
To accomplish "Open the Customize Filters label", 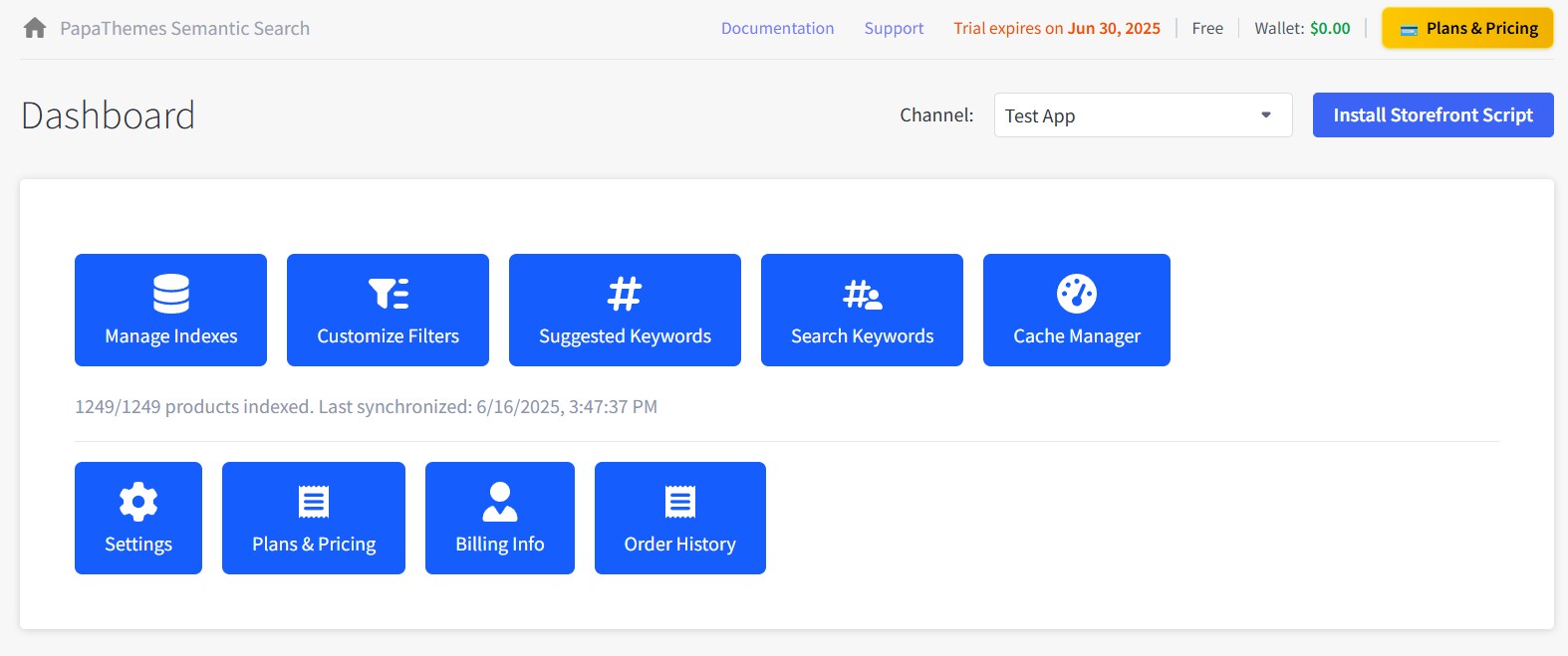I will coord(389,336).
